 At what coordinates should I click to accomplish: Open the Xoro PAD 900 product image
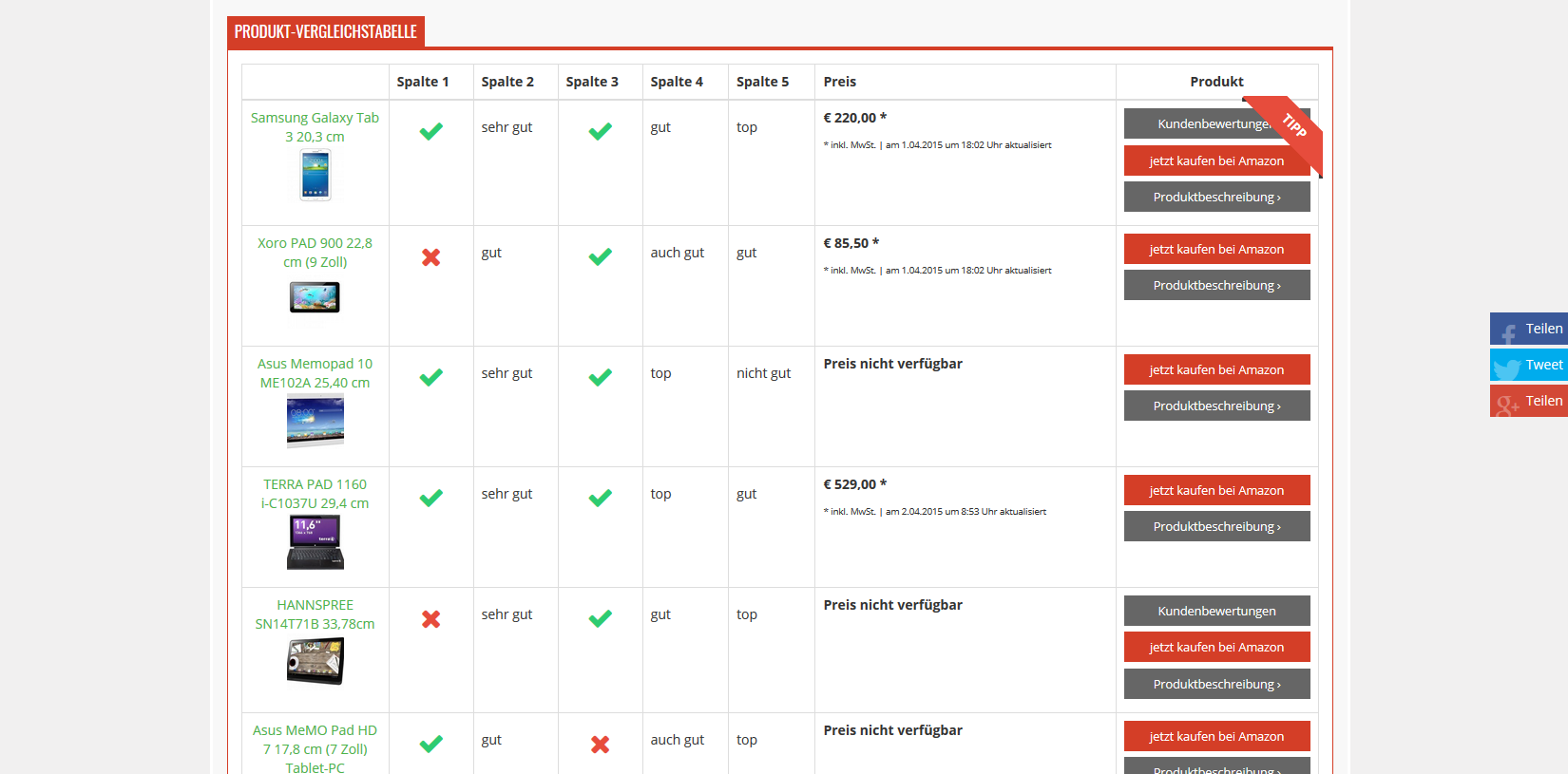[x=315, y=297]
